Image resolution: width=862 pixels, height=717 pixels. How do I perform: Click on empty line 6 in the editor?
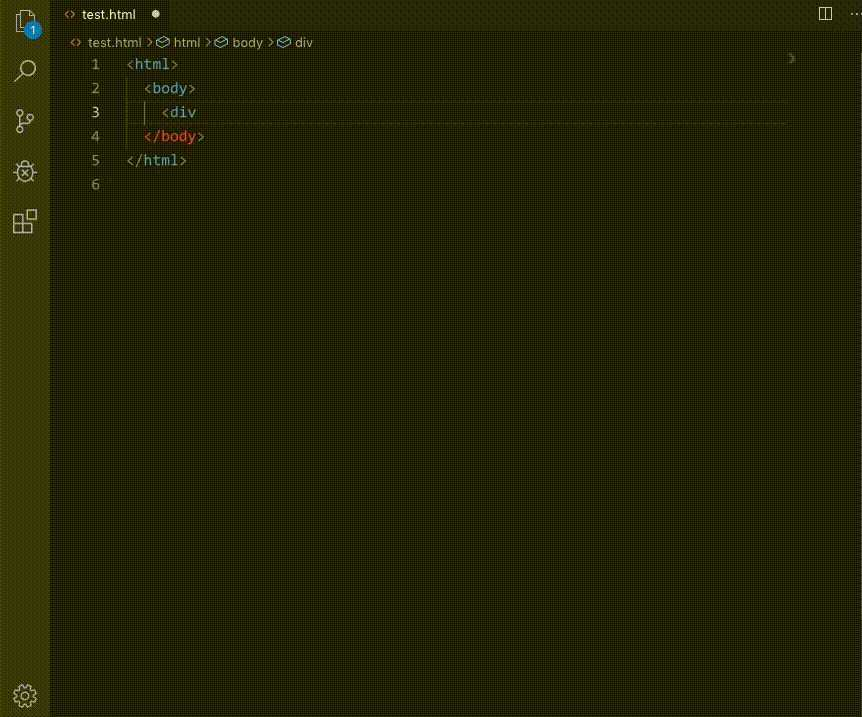(x=200, y=184)
